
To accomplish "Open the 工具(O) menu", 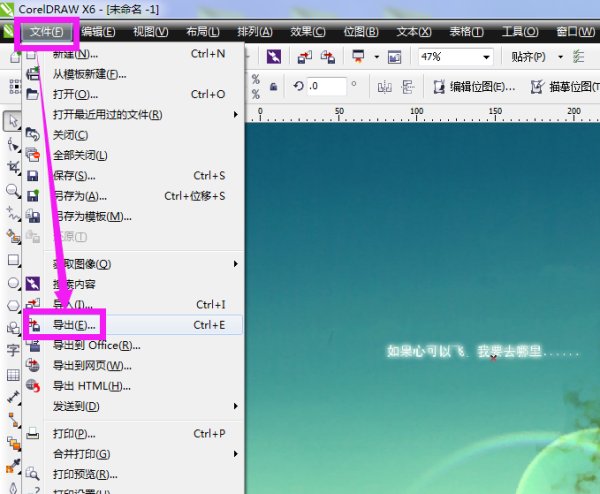I will (x=520, y=32).
